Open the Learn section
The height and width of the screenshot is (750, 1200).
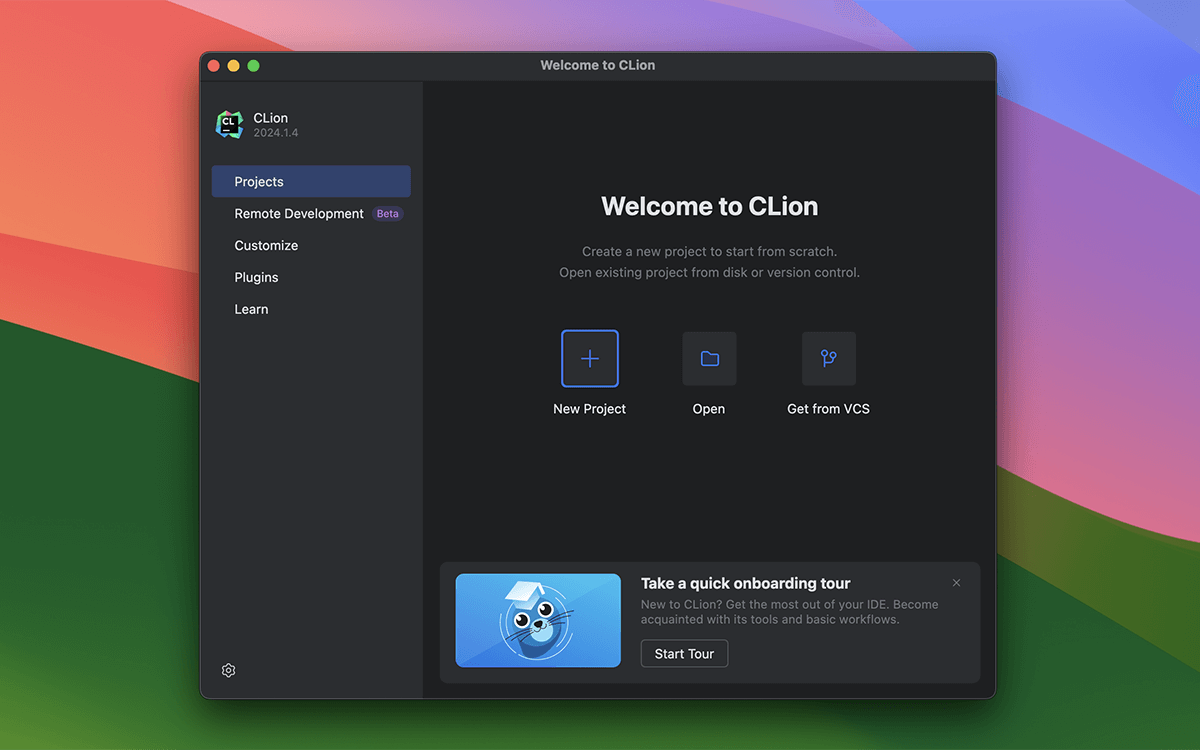point(311,309)
